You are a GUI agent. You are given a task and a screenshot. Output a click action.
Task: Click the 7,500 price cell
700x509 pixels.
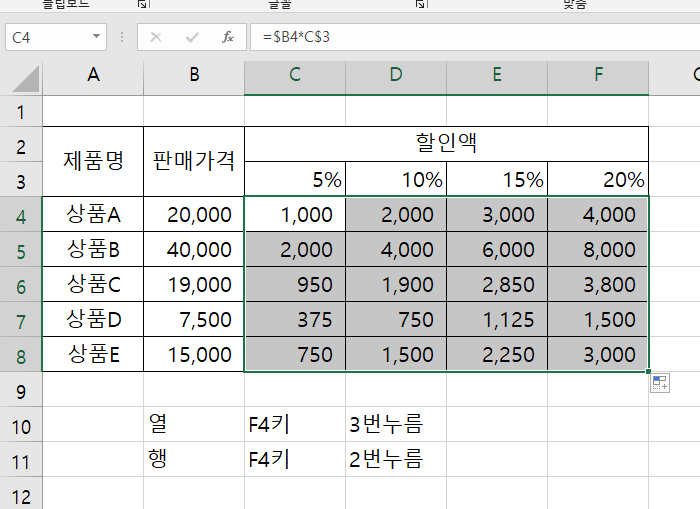click(194, 319)
